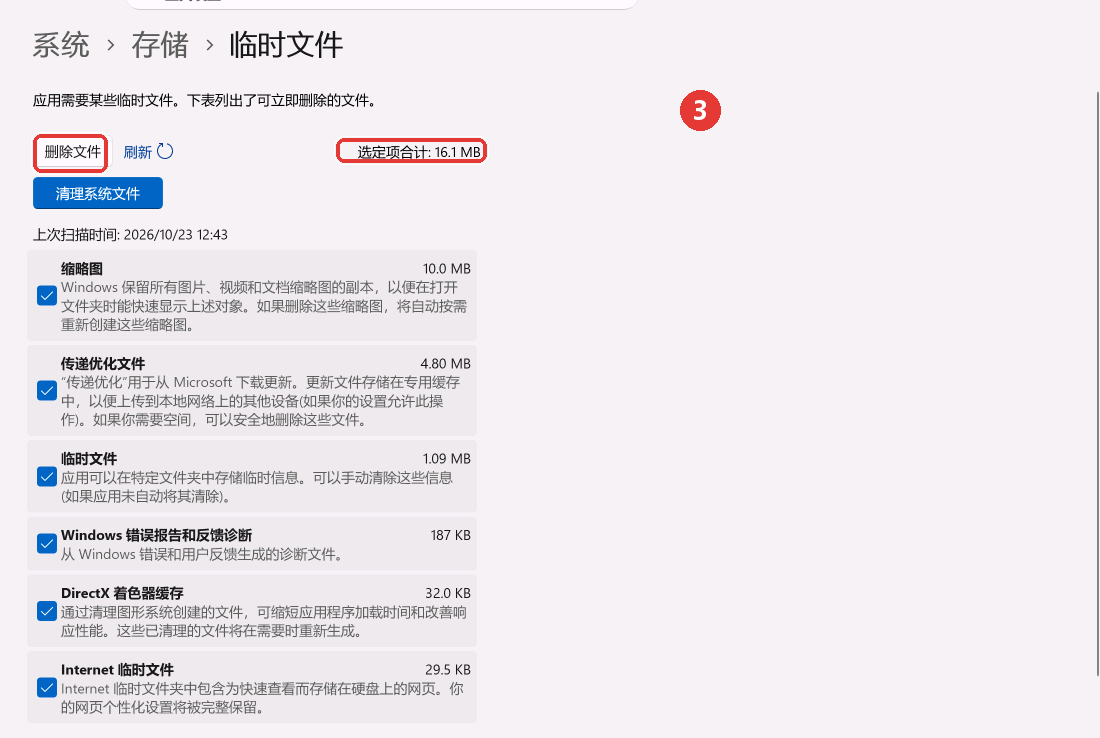Click the Windows 错误报告和反馈诊断 title
The image size is (1100, 738).
pyautogui.click(x=156, y=535)
